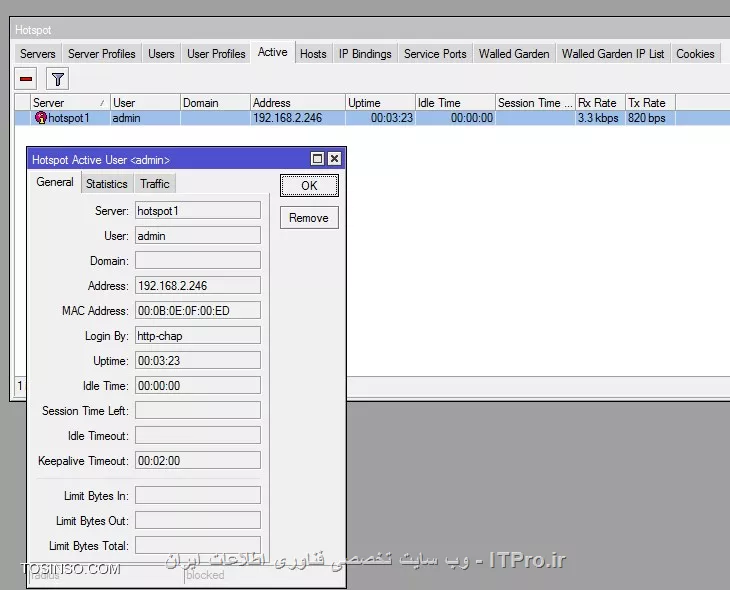
Task: Click the Idle Time field in dialog
Action: point(198,386)
